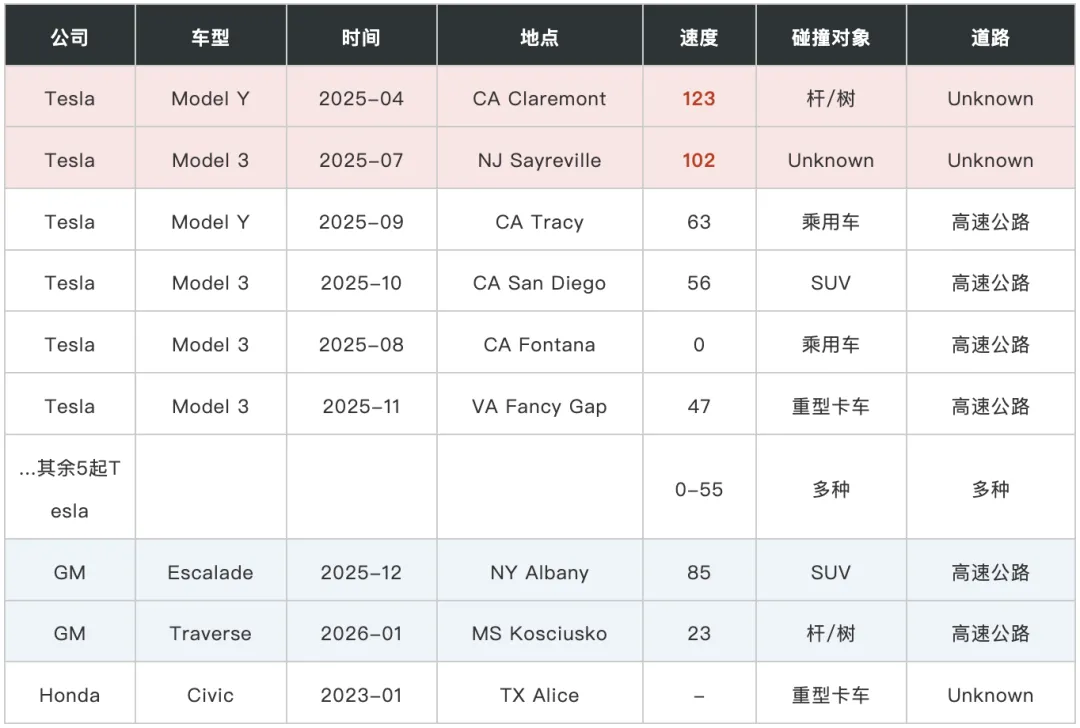This screenshot has height=728, width=1080.
Task: Click the CA San Diego cell
Action: 540,282
